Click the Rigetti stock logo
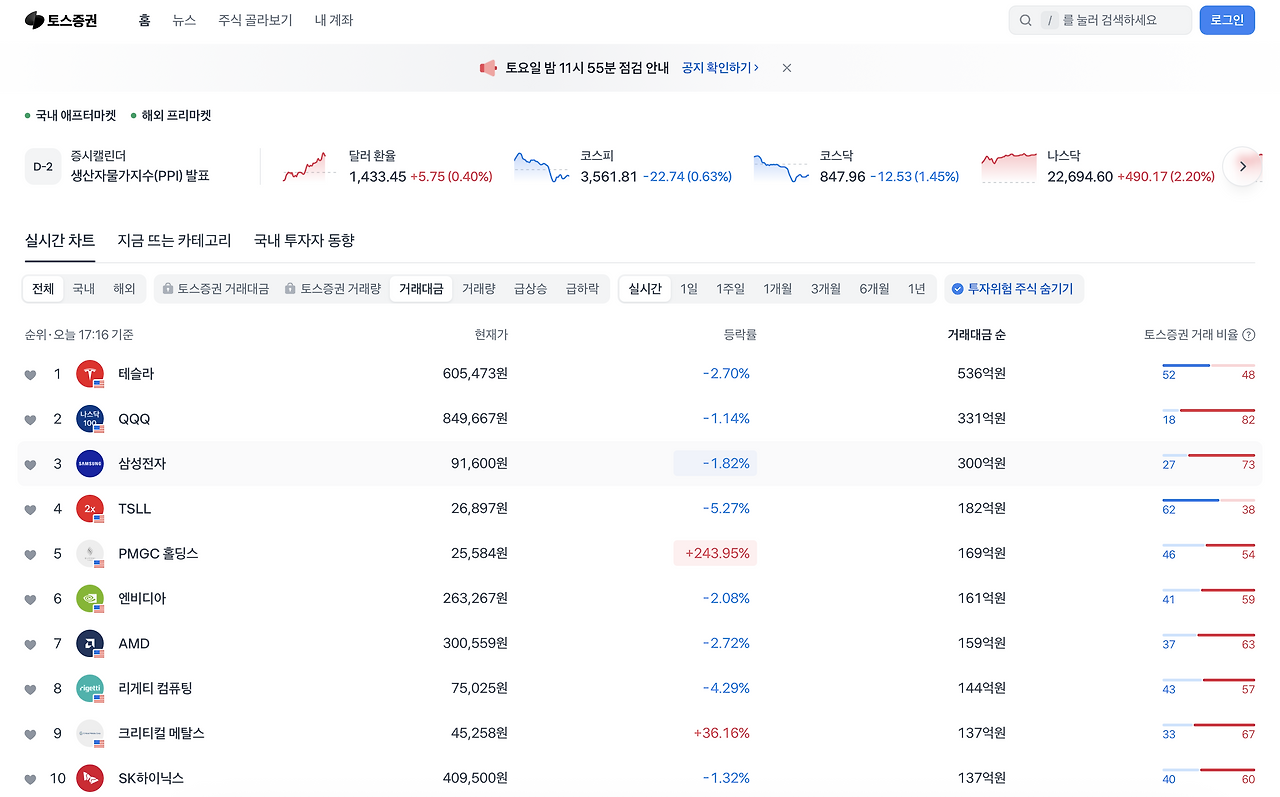Viewport: 1280px width, 797px height. tap(90, 689)
